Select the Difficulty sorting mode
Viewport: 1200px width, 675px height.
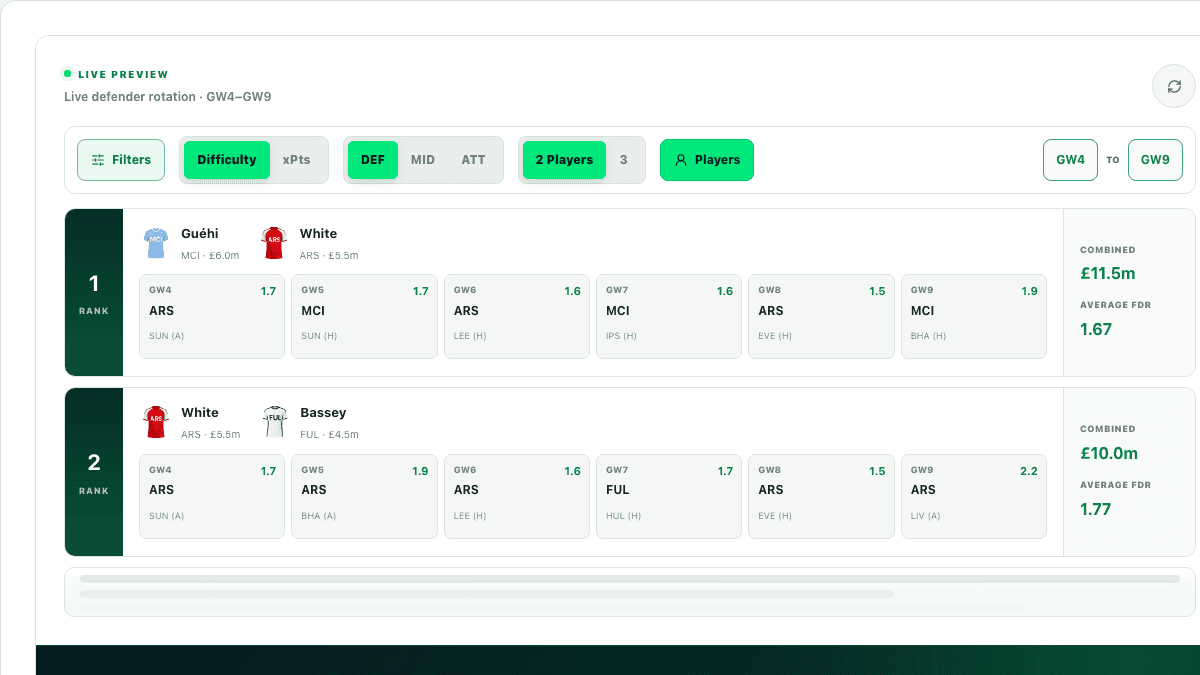tap(227, 160)
